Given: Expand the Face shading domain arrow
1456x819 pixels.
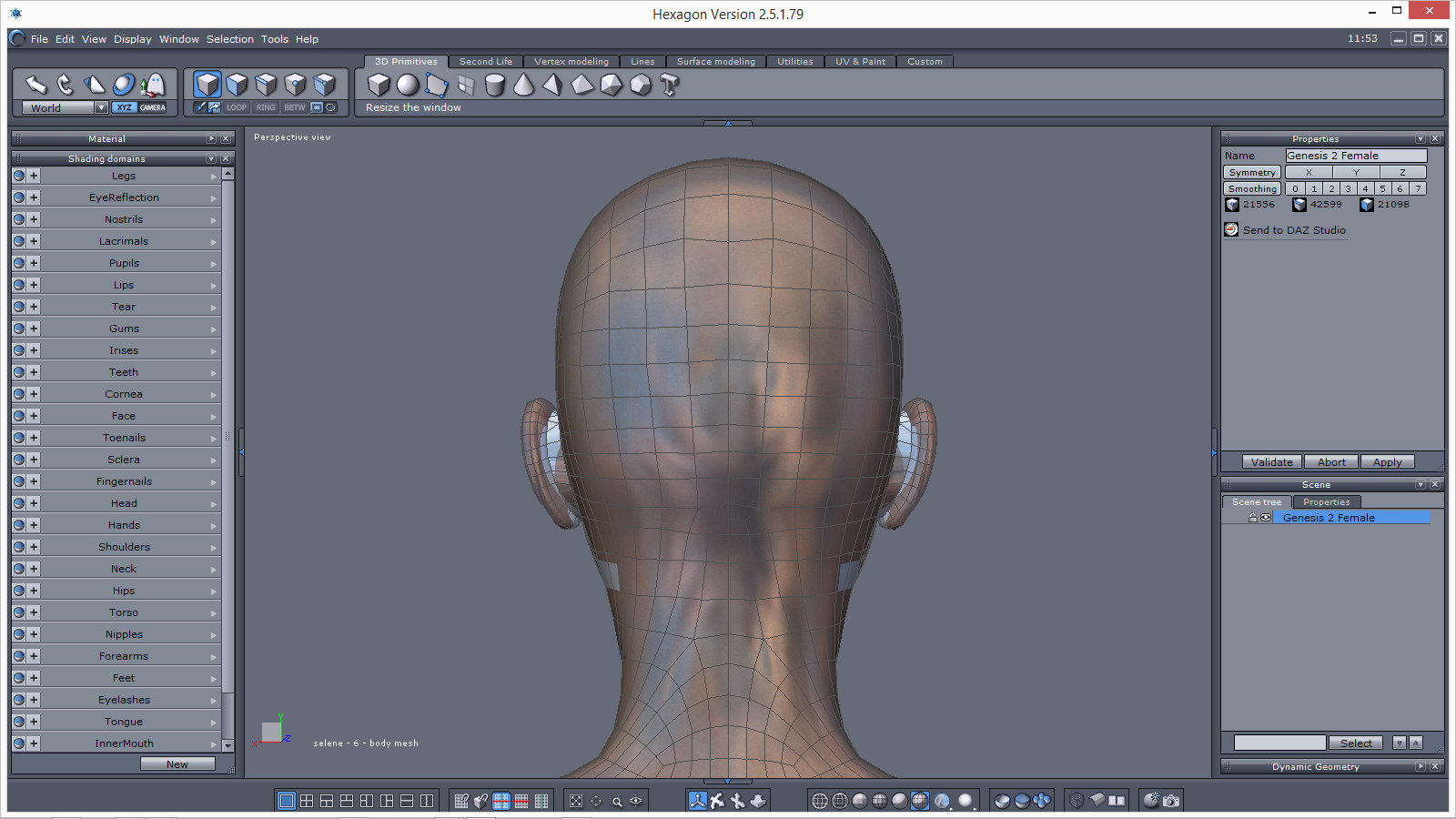Looking at the screenshot, I should [214, 416].
